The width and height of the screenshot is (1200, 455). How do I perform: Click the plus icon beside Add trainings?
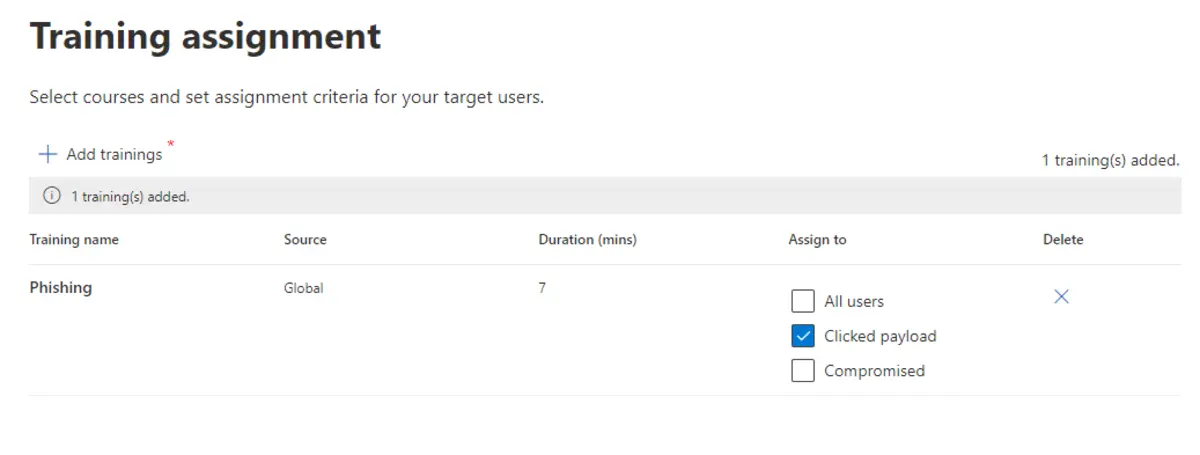[x=47, y=154]
